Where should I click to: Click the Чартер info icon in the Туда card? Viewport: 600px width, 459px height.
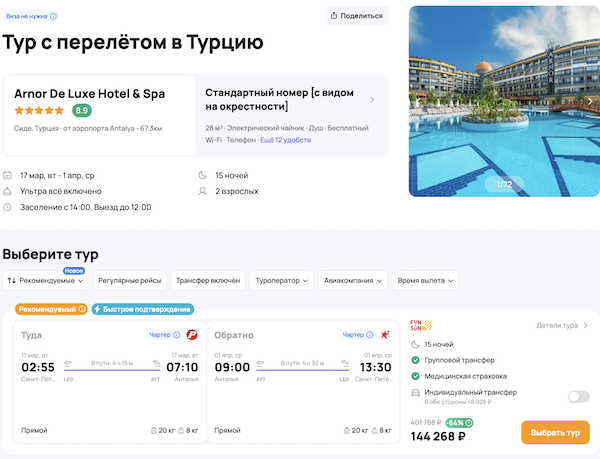[177, 335]
